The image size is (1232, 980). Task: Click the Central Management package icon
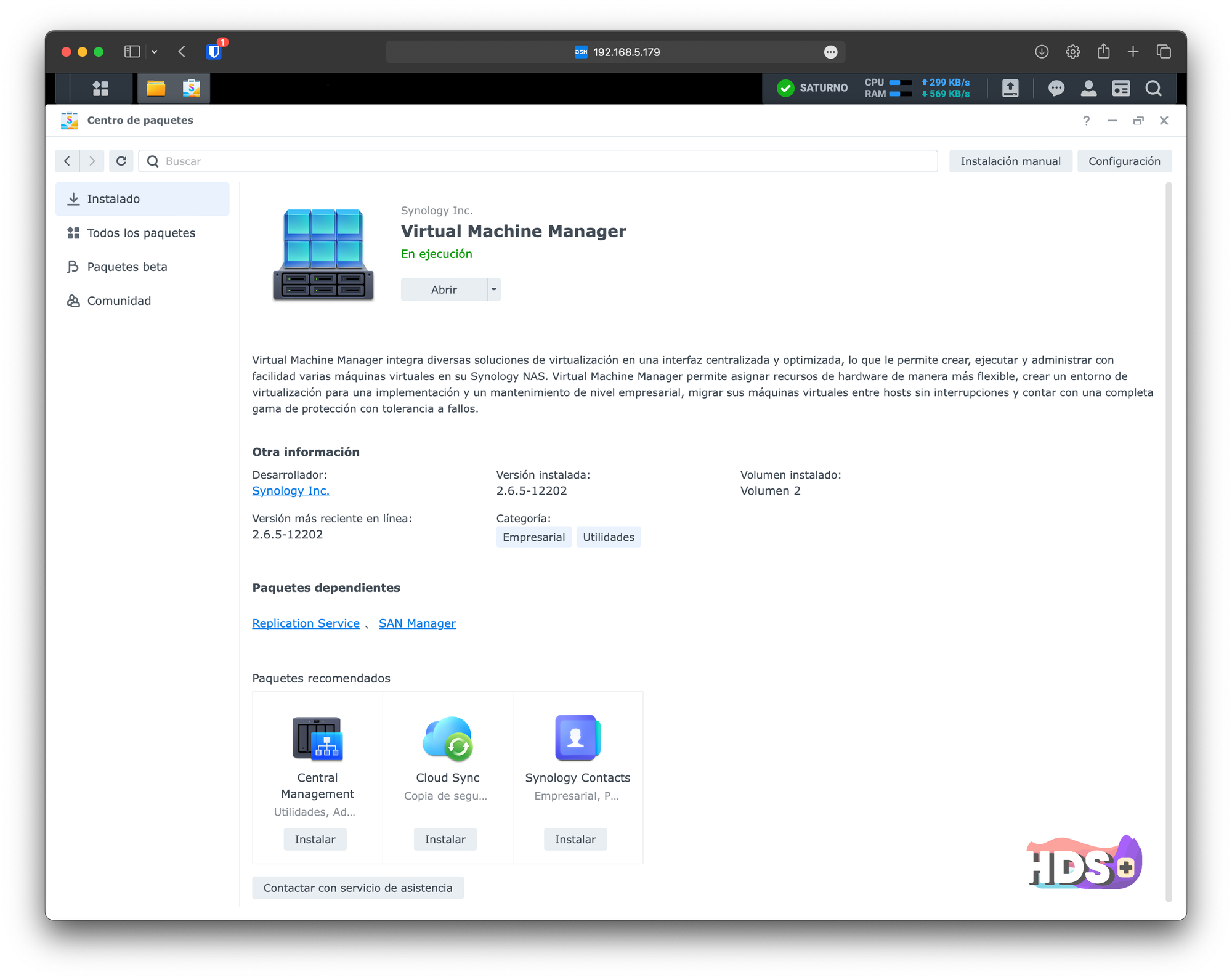(317, 739)
